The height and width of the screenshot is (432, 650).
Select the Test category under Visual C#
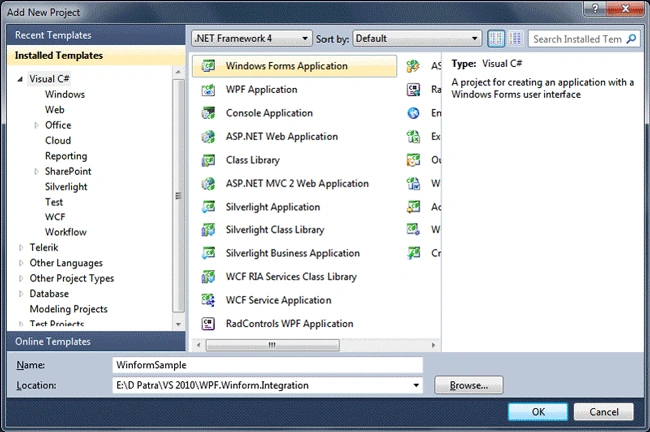[54, 202]
